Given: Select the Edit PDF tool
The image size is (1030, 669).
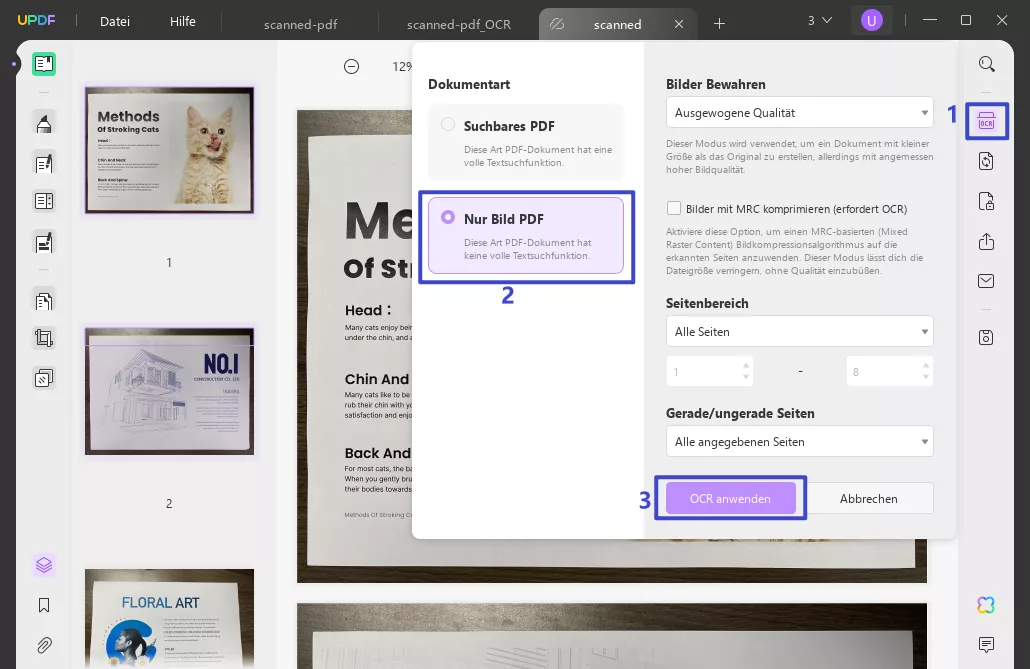Looking at the screenshot, I should pyautogui.click(x=43, y=163).
